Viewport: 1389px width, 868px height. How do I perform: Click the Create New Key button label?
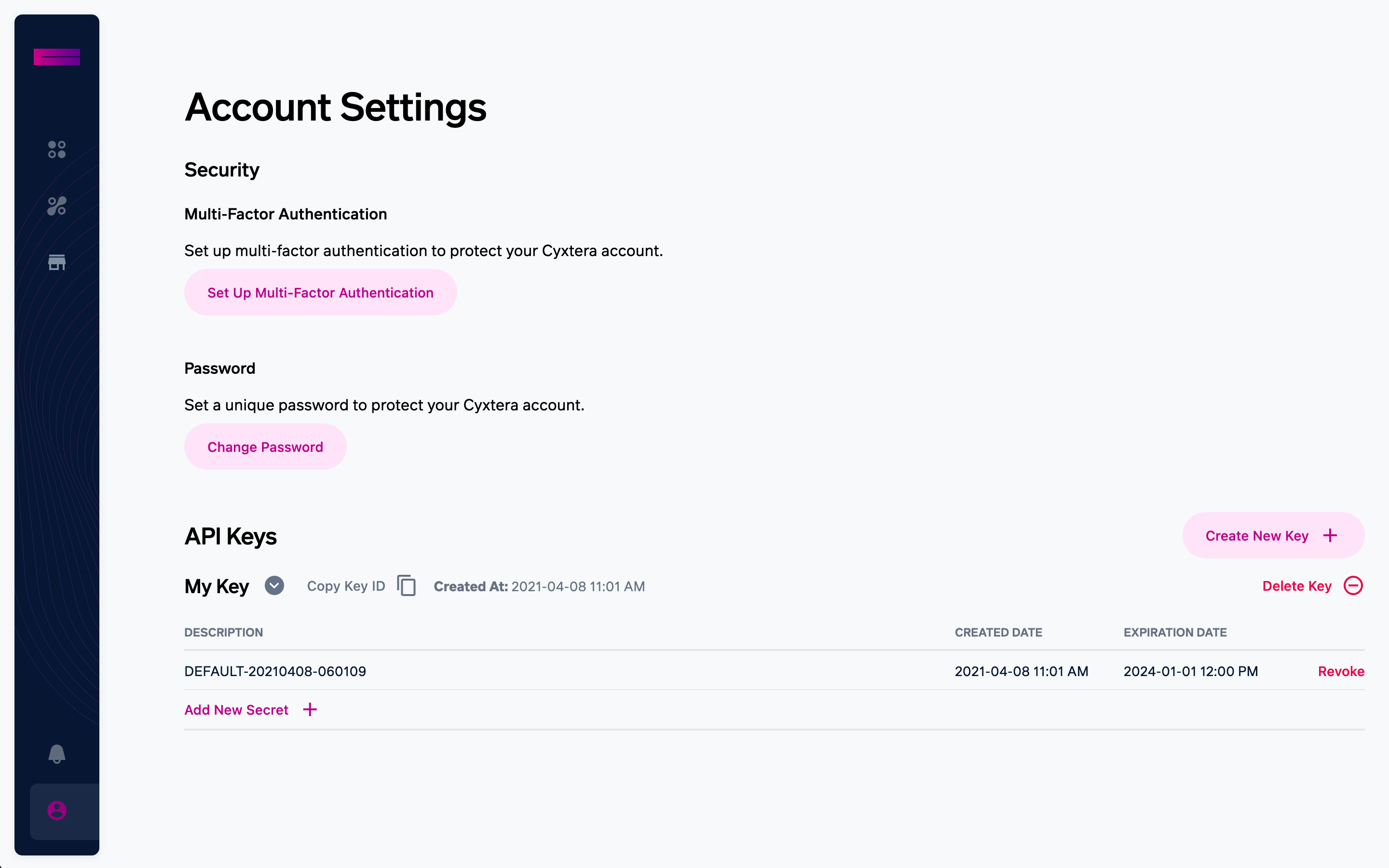[x=1256, y=536]
